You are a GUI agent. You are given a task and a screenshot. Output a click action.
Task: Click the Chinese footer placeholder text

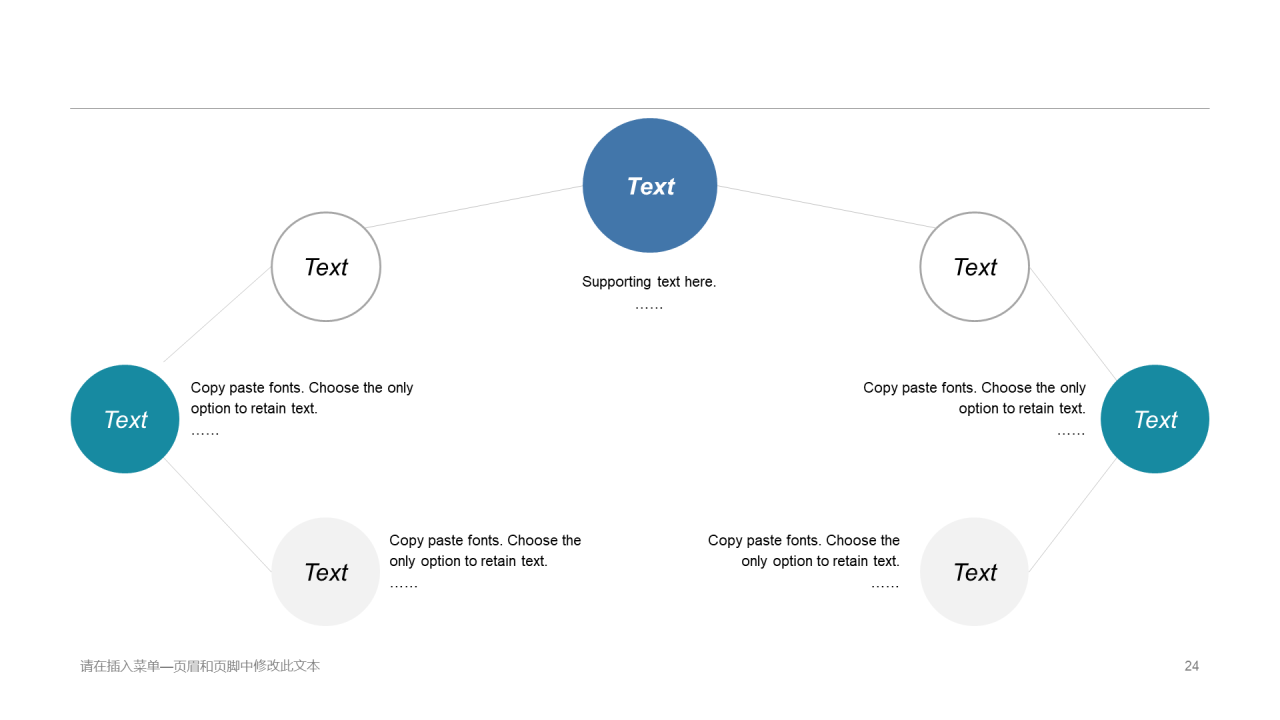point(200,666)
